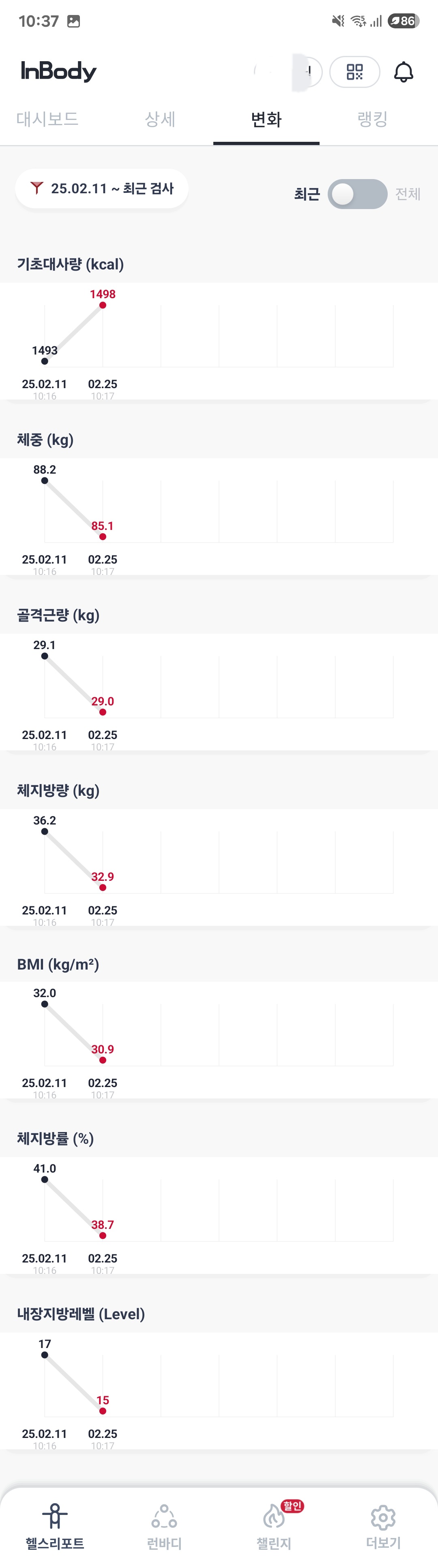Tap the blurred profile button near the QR icon
Viewport: 438px width, 1568px height.
(288, 72)
